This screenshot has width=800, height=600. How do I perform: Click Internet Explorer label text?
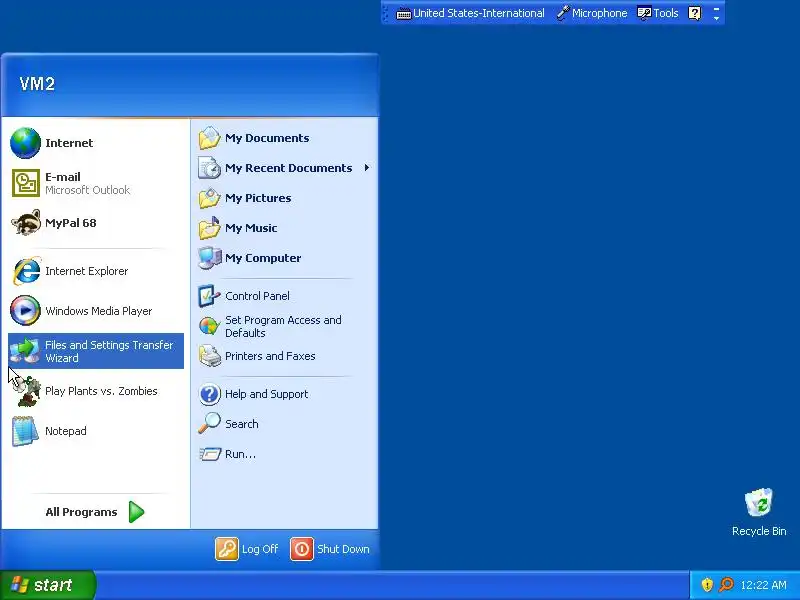(86, 271)
